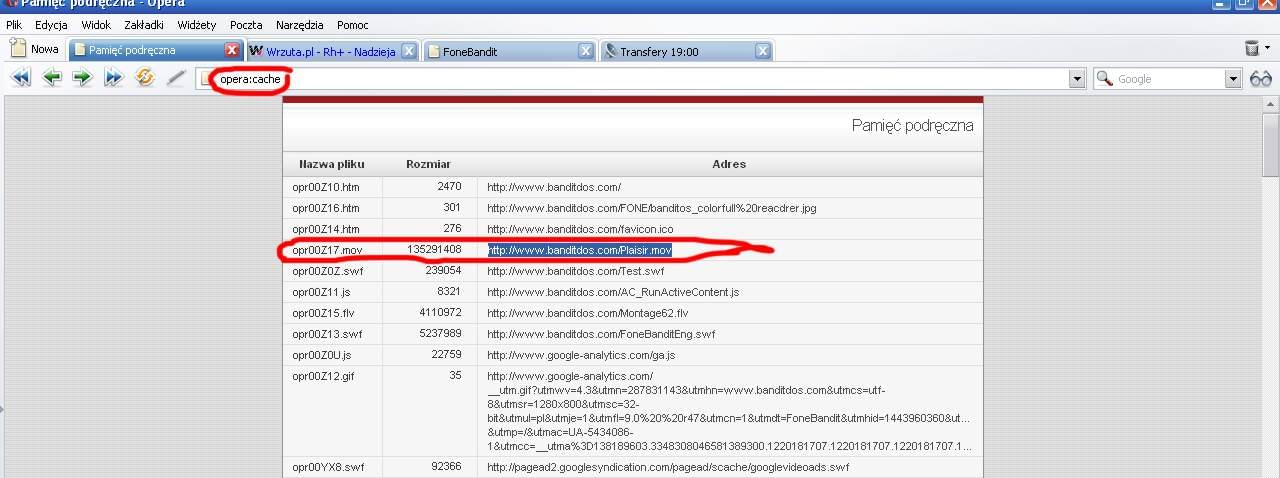
Task: Click the Nazwa pliku column header
Action: pos(331,164)
